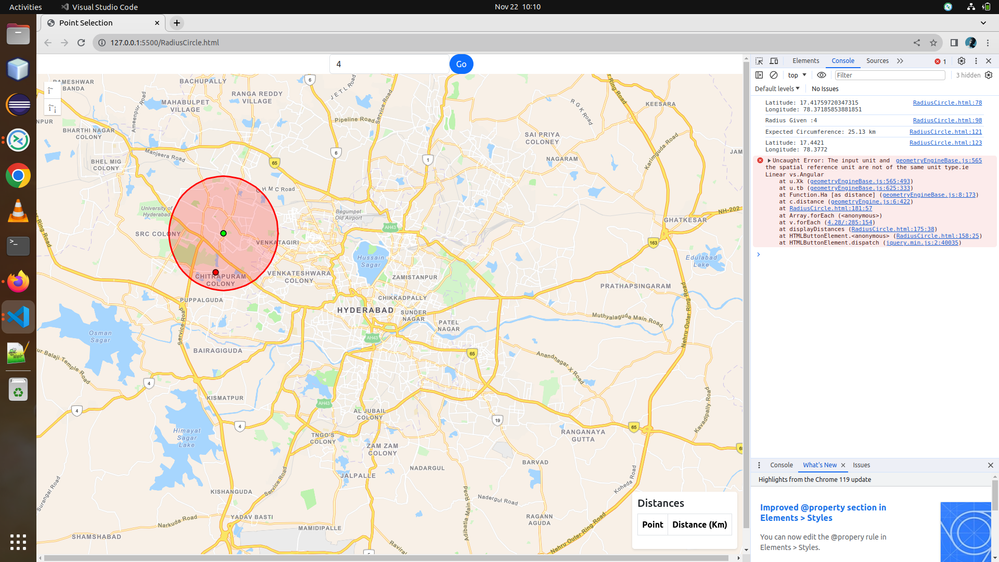Screen dimensions: 999x562
Task: Click the red marker point on the map
Action: point(215,273)
